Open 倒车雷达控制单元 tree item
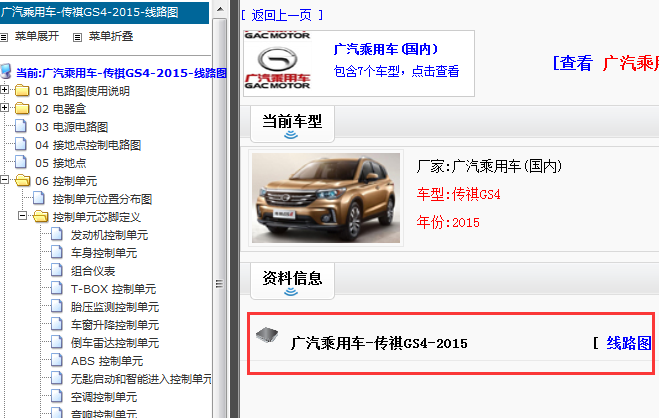The width and height of the screenshot is (659, 418). click(115, 344)
